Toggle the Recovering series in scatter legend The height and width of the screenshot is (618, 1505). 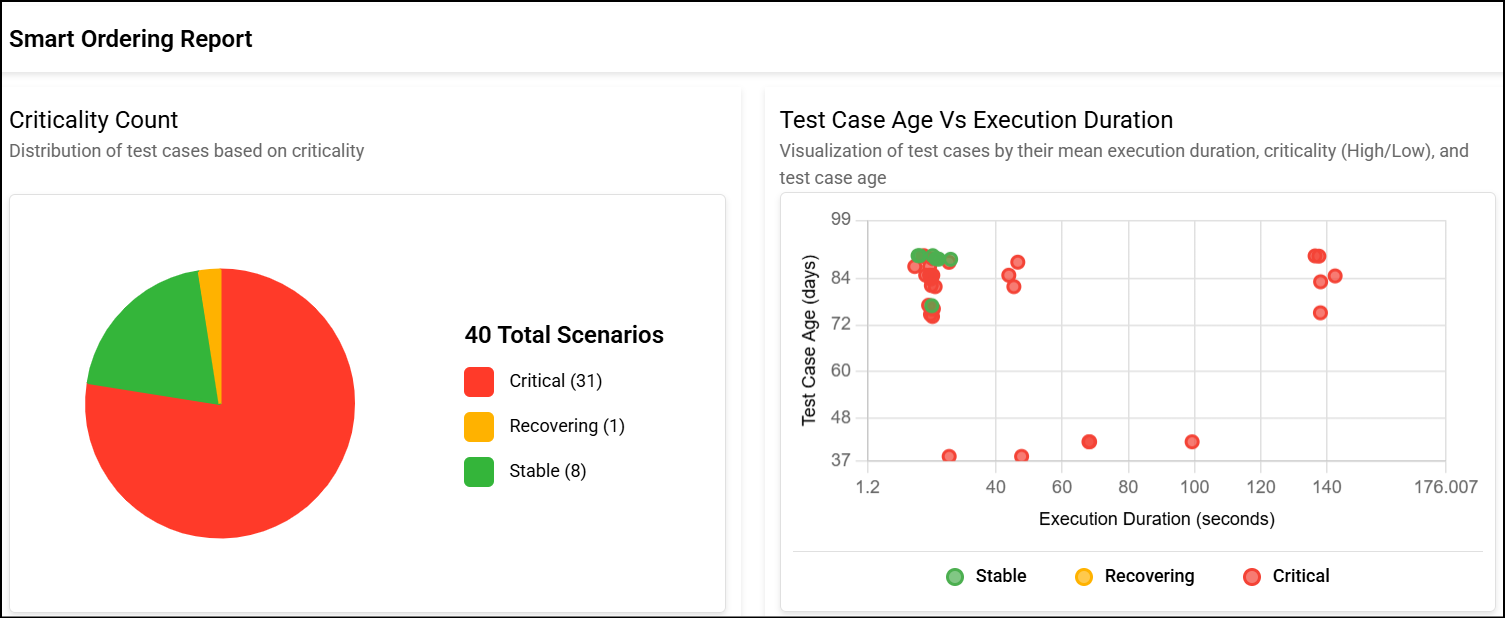(1149, 576)
